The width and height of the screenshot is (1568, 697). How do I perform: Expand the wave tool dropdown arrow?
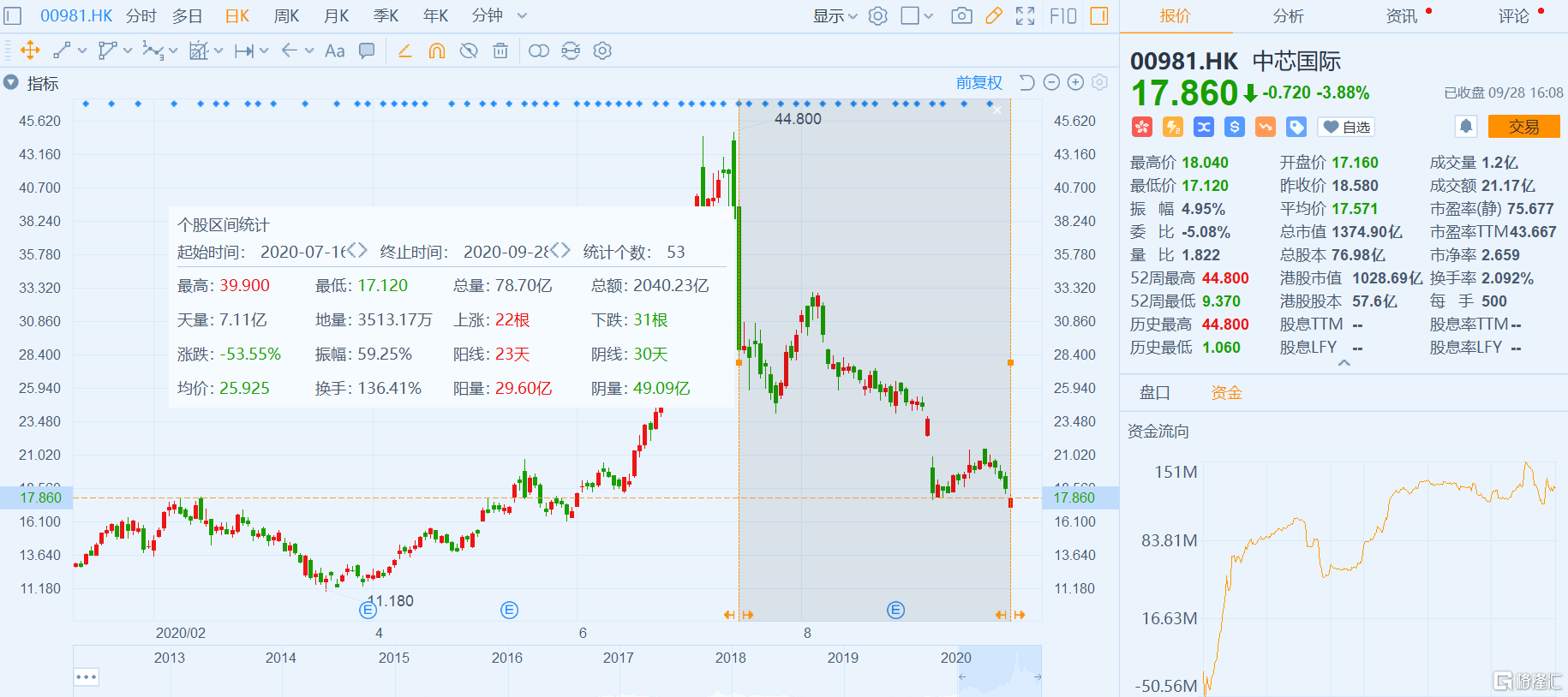click(173, 51)
